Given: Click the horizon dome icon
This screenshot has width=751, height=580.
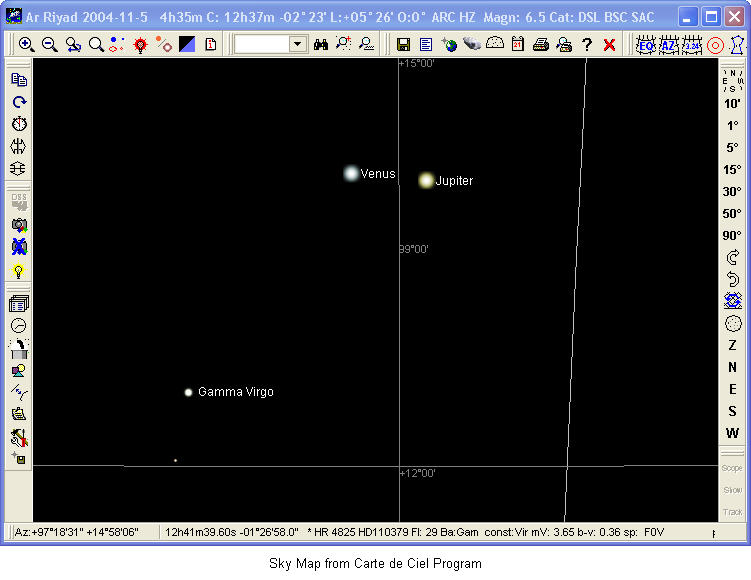Looking at the screenshot, I should (x=495, y=44).
